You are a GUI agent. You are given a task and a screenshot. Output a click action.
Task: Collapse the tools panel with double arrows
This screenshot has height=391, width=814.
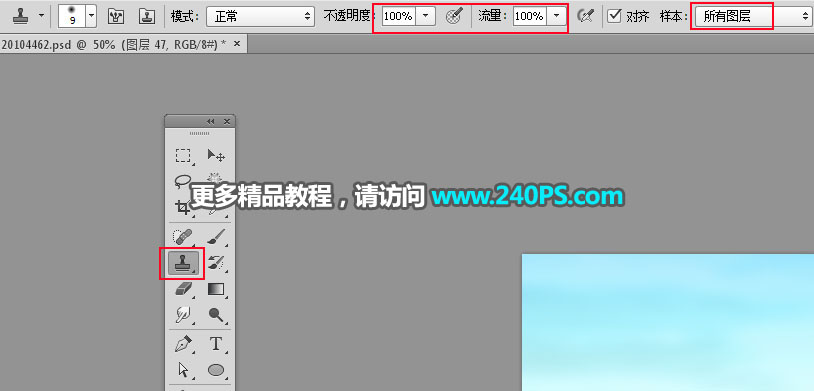click(x=210, y=121)
